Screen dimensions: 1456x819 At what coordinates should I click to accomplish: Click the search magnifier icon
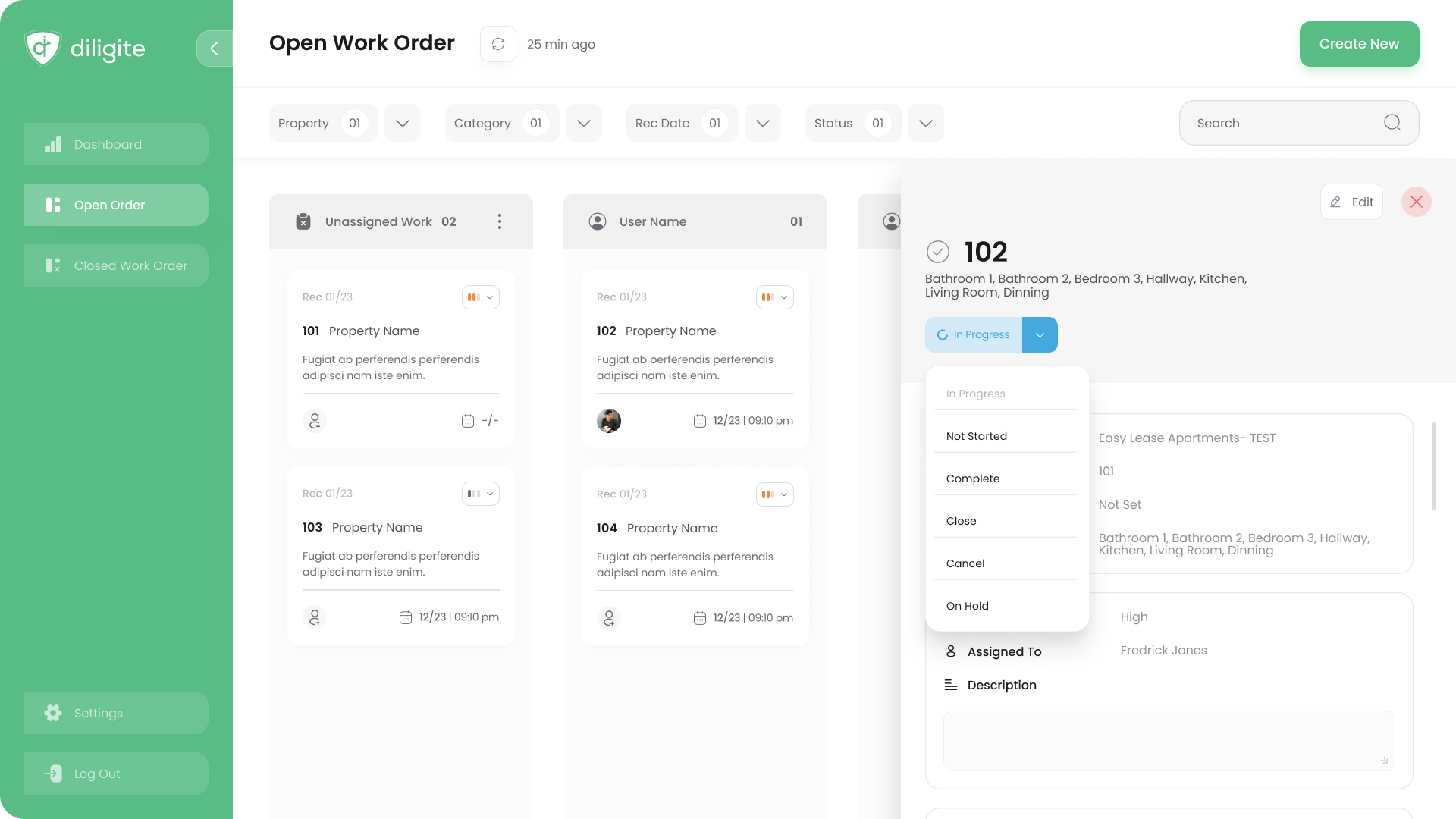1392,122
